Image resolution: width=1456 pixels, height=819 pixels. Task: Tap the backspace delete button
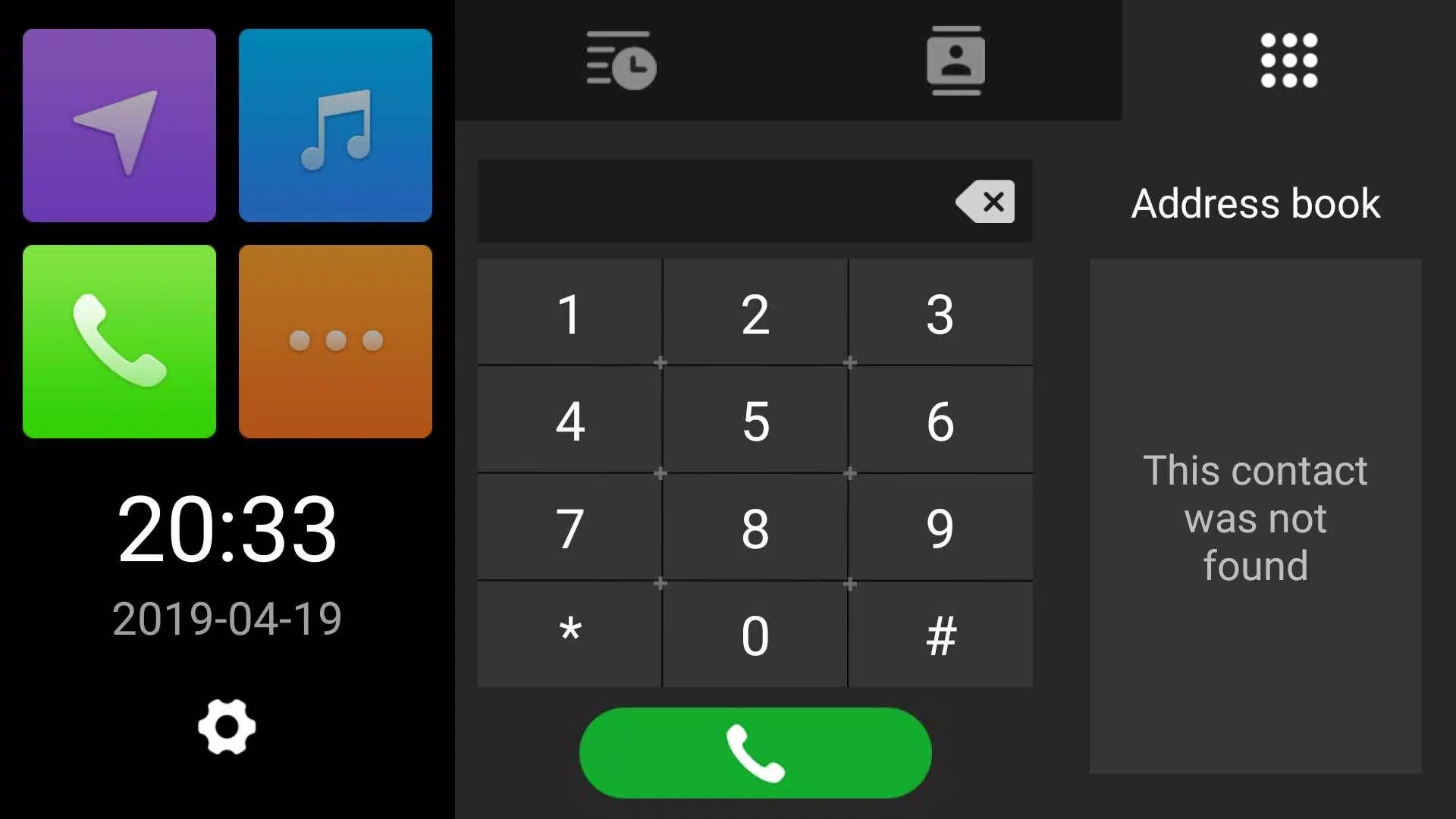[x=984, y=200]
